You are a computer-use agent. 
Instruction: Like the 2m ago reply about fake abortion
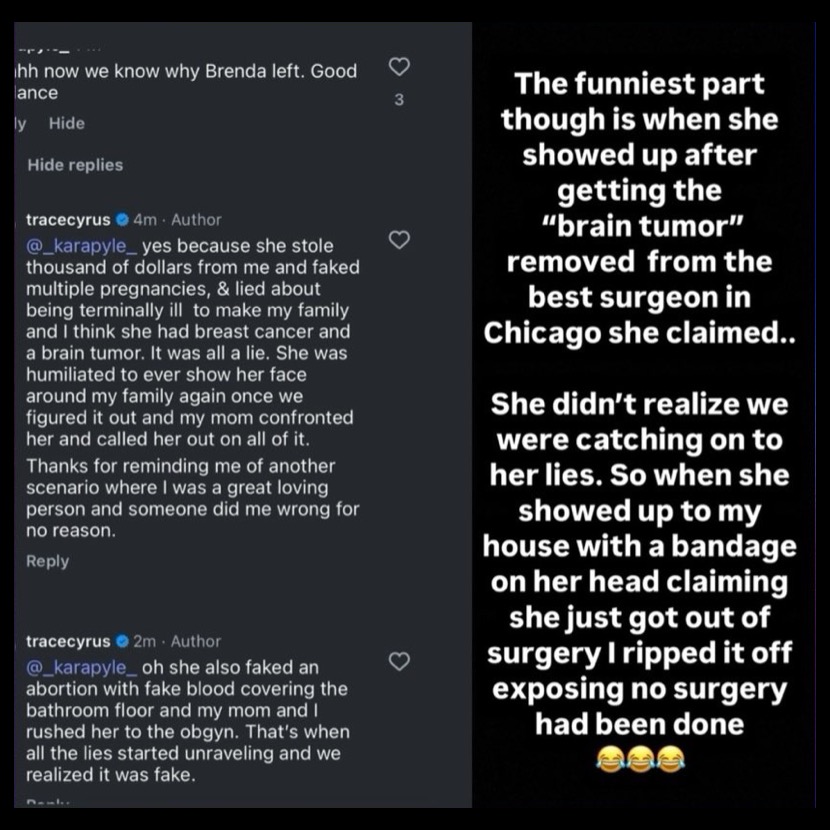tap(399, 662)
